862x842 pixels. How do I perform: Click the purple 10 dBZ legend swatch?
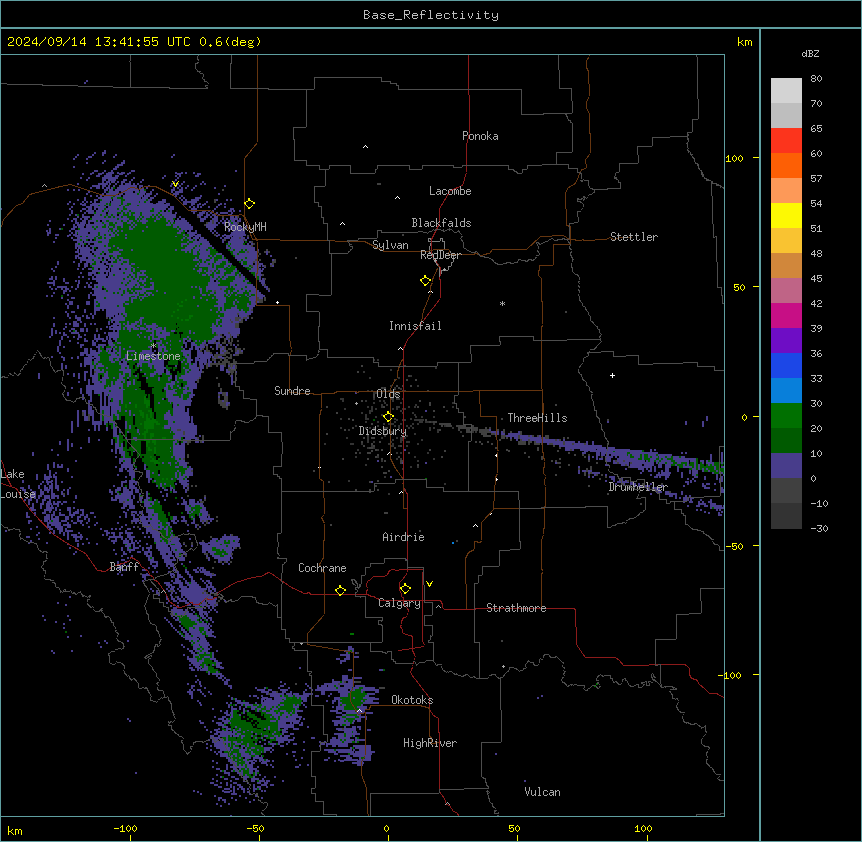[786, 466]
